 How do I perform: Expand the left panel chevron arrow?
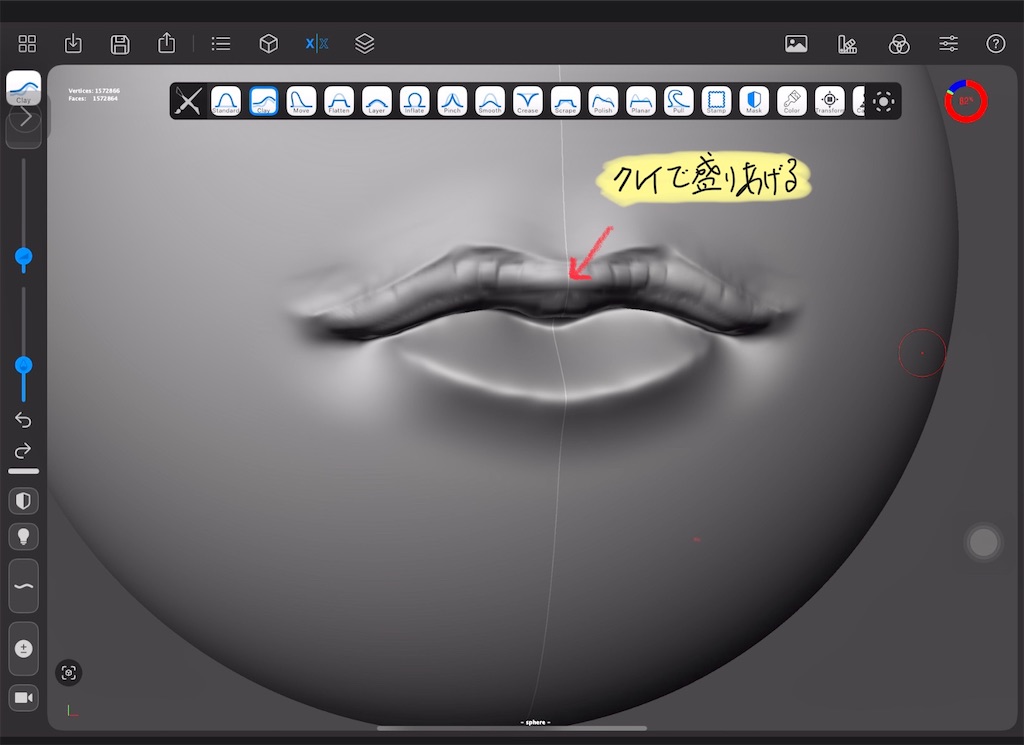25,118
